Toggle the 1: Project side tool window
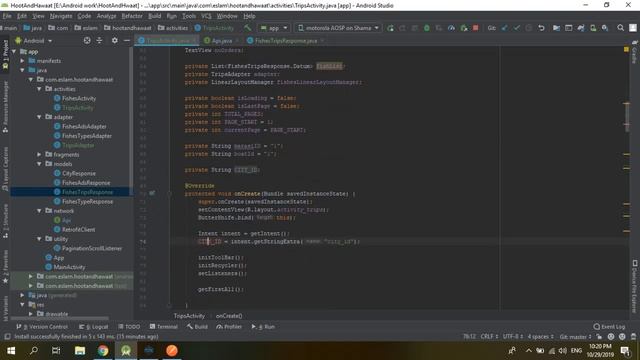640x360 pixels. click(x=5, y=54)
